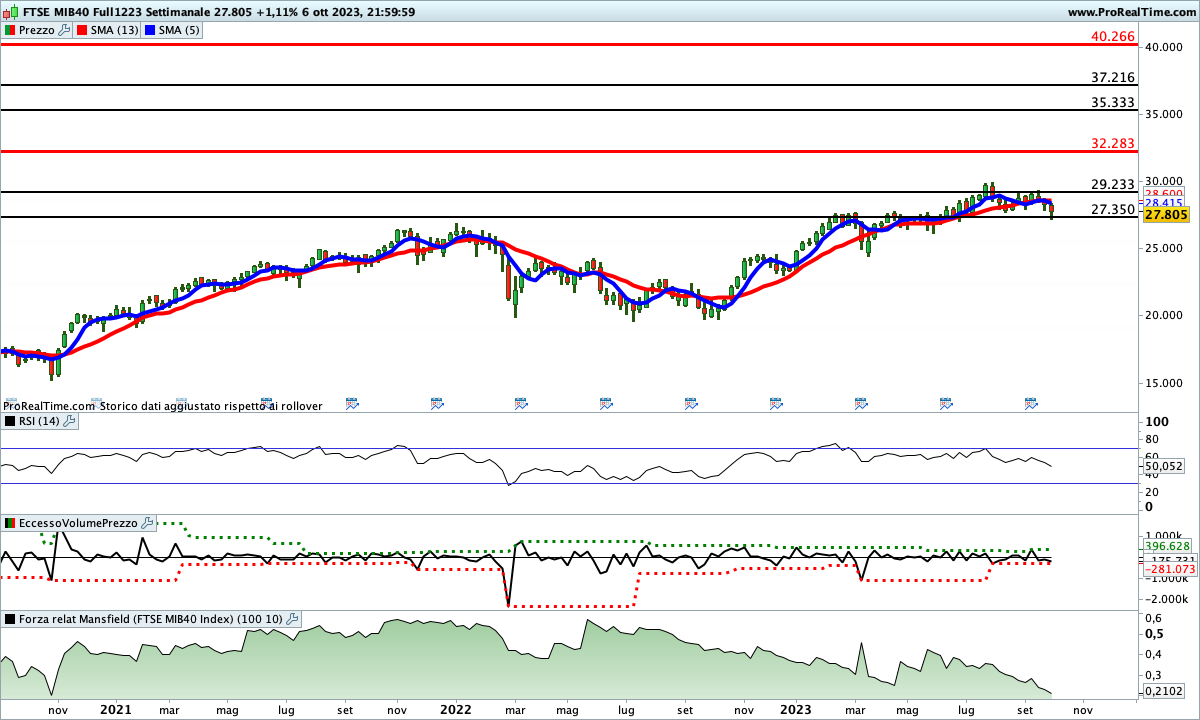
Task: Select the EccessoVolumePrezzo indicator label
Action: (x=79, y=523)
